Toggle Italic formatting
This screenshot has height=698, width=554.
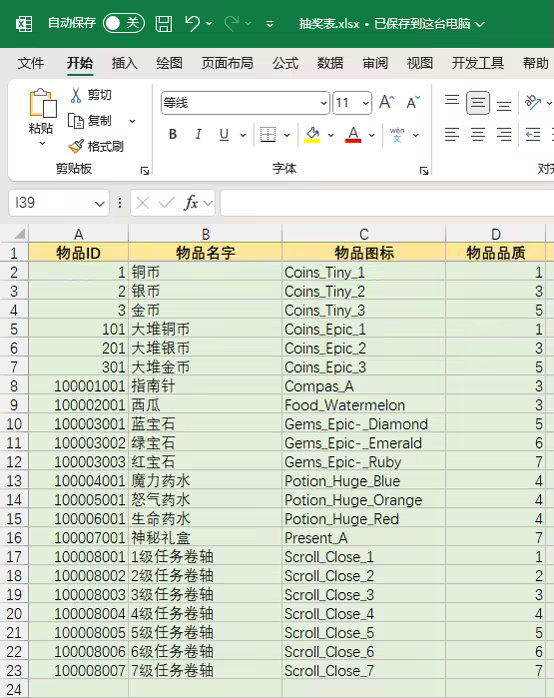198,134
